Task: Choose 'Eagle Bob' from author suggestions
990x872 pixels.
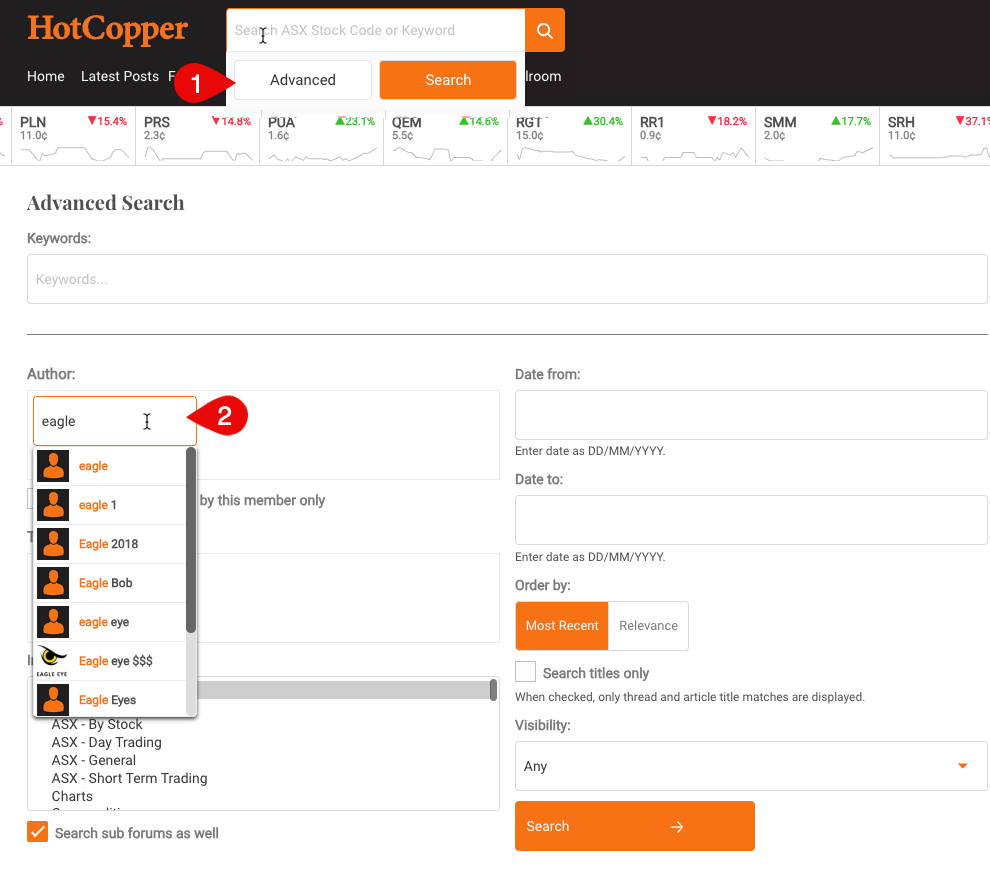Action: pyautogui.click(x=110, y=583)
